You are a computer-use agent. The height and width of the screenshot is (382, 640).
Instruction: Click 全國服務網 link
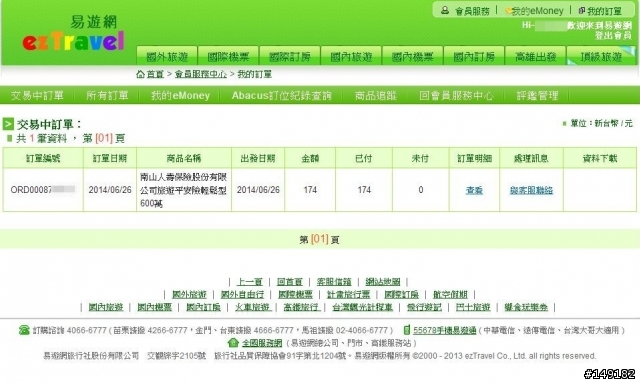[x=262, y=342]
